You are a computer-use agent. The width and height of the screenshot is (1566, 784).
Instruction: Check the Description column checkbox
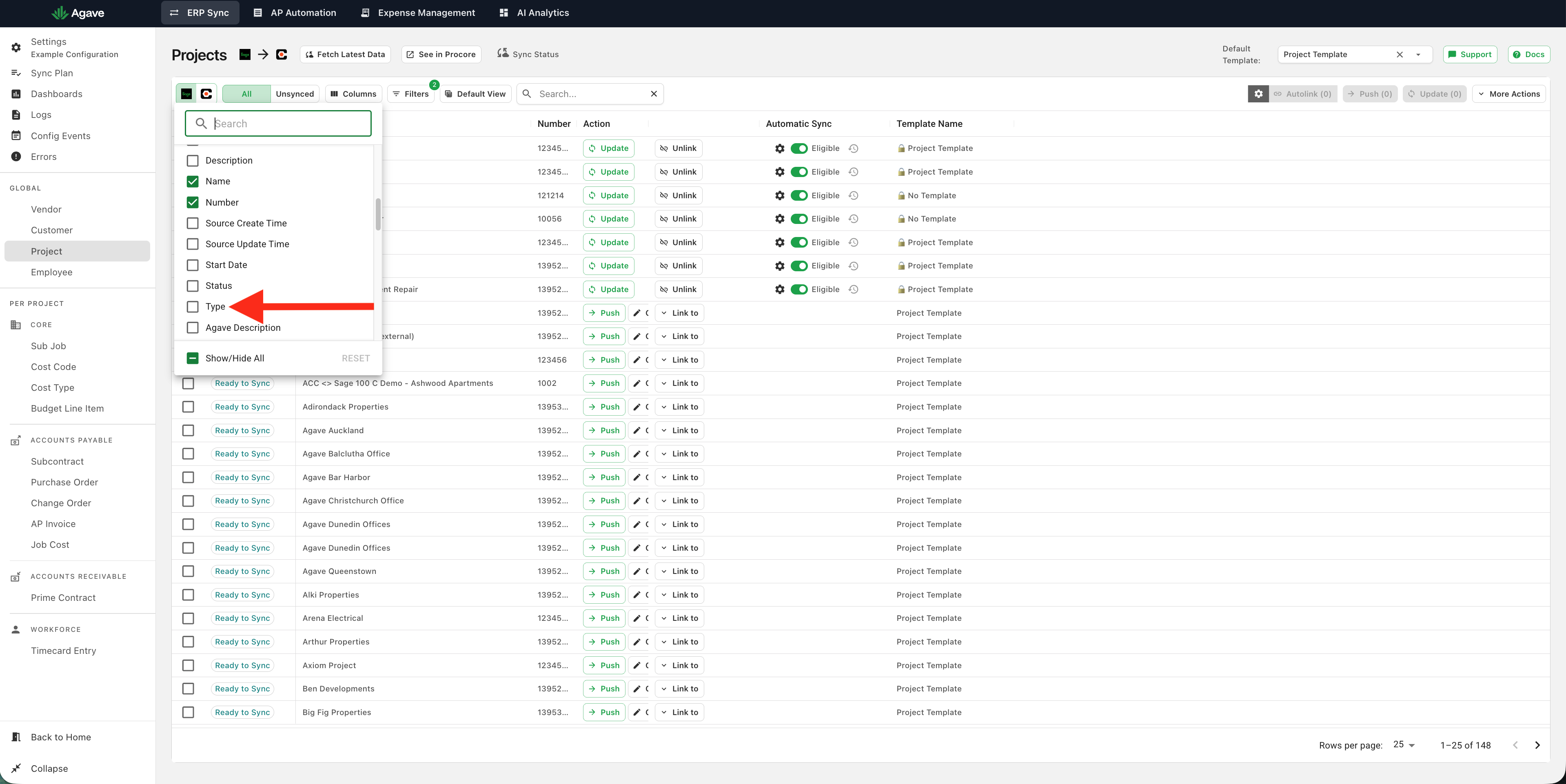point(193,160)
